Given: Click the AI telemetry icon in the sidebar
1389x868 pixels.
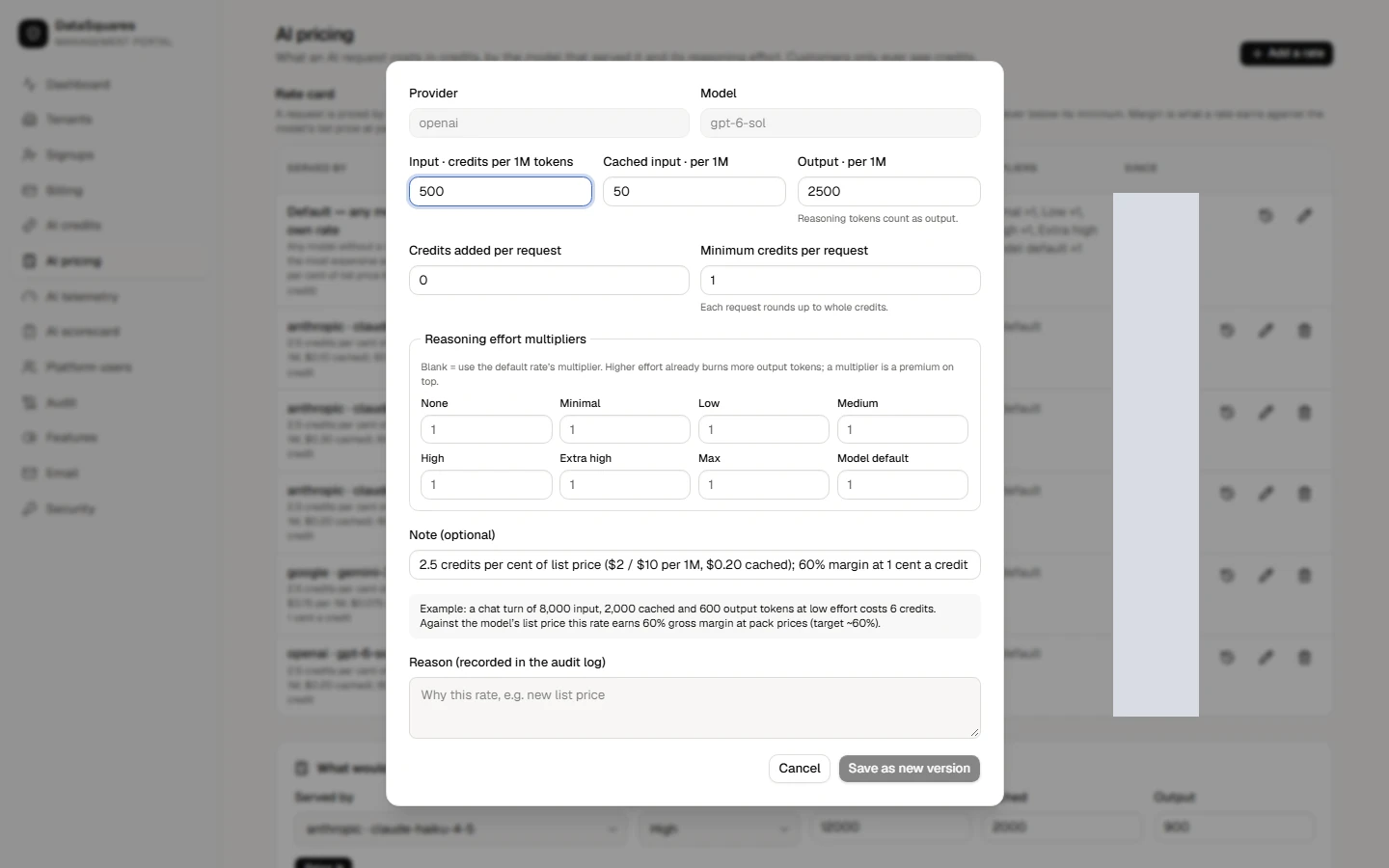Looking at the screenshot, I should 30,296.
